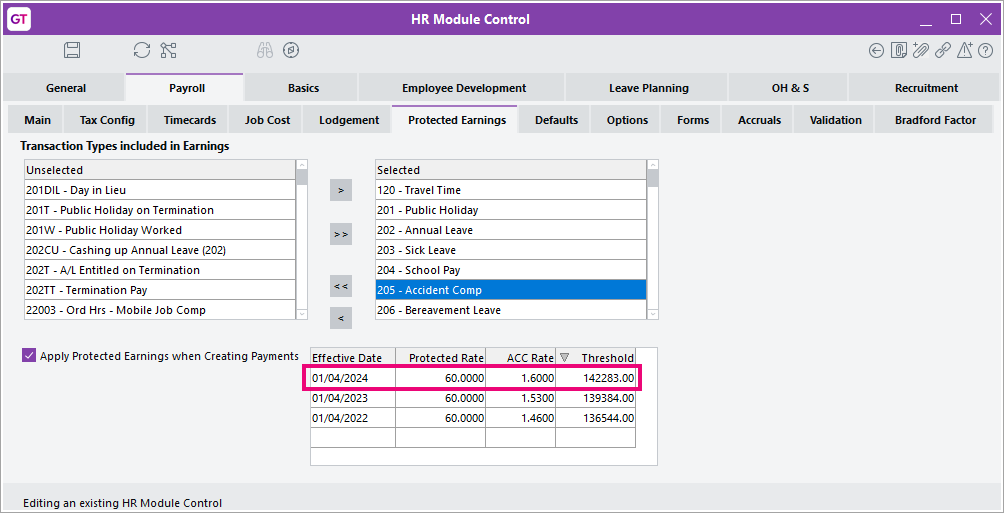Add alert using warning triangle icon
The width and height of the screenshot is (1004, 513).
coord(964,50)
